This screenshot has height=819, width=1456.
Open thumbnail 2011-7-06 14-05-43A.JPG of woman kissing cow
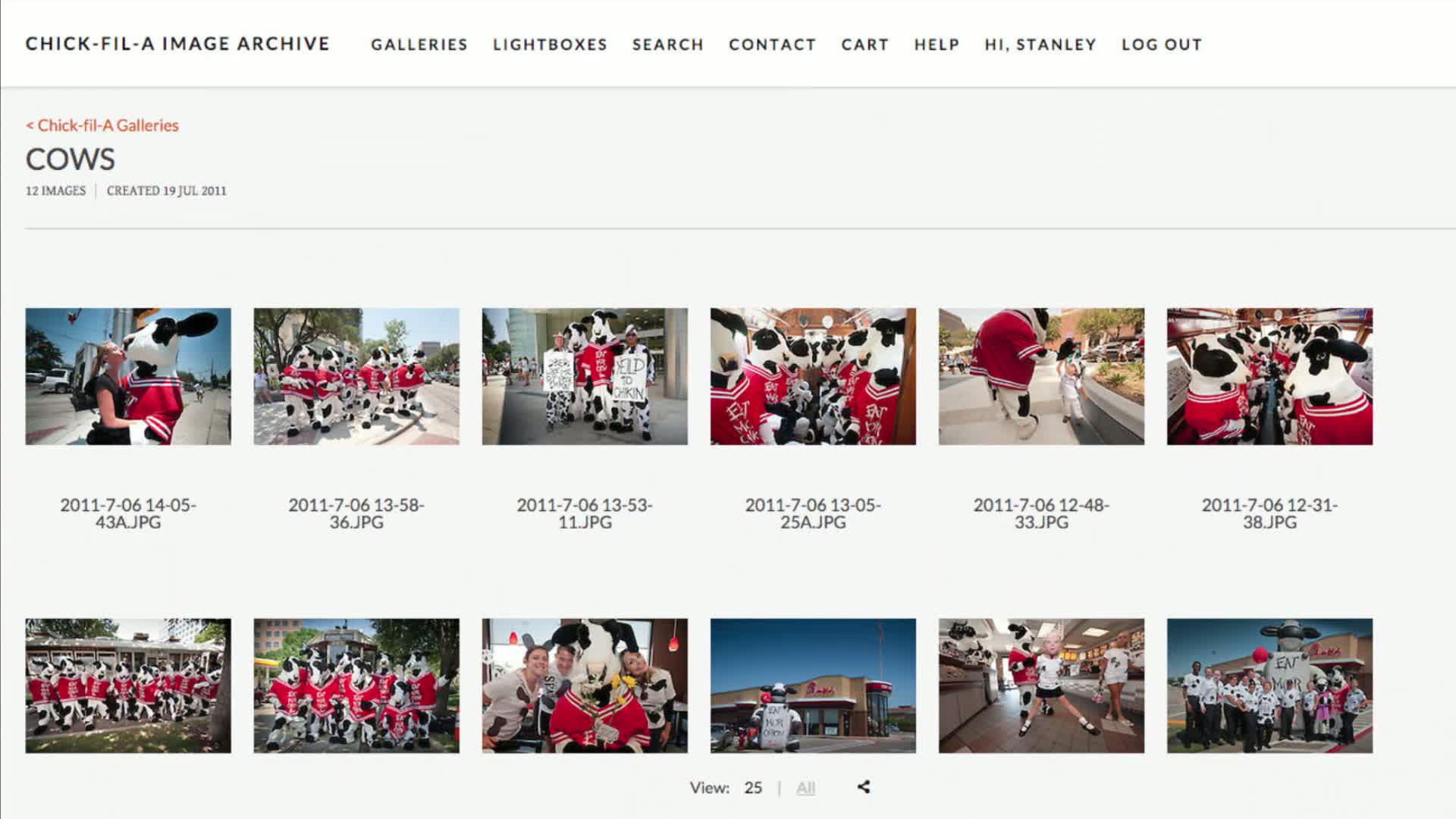(x=128, y=376)
